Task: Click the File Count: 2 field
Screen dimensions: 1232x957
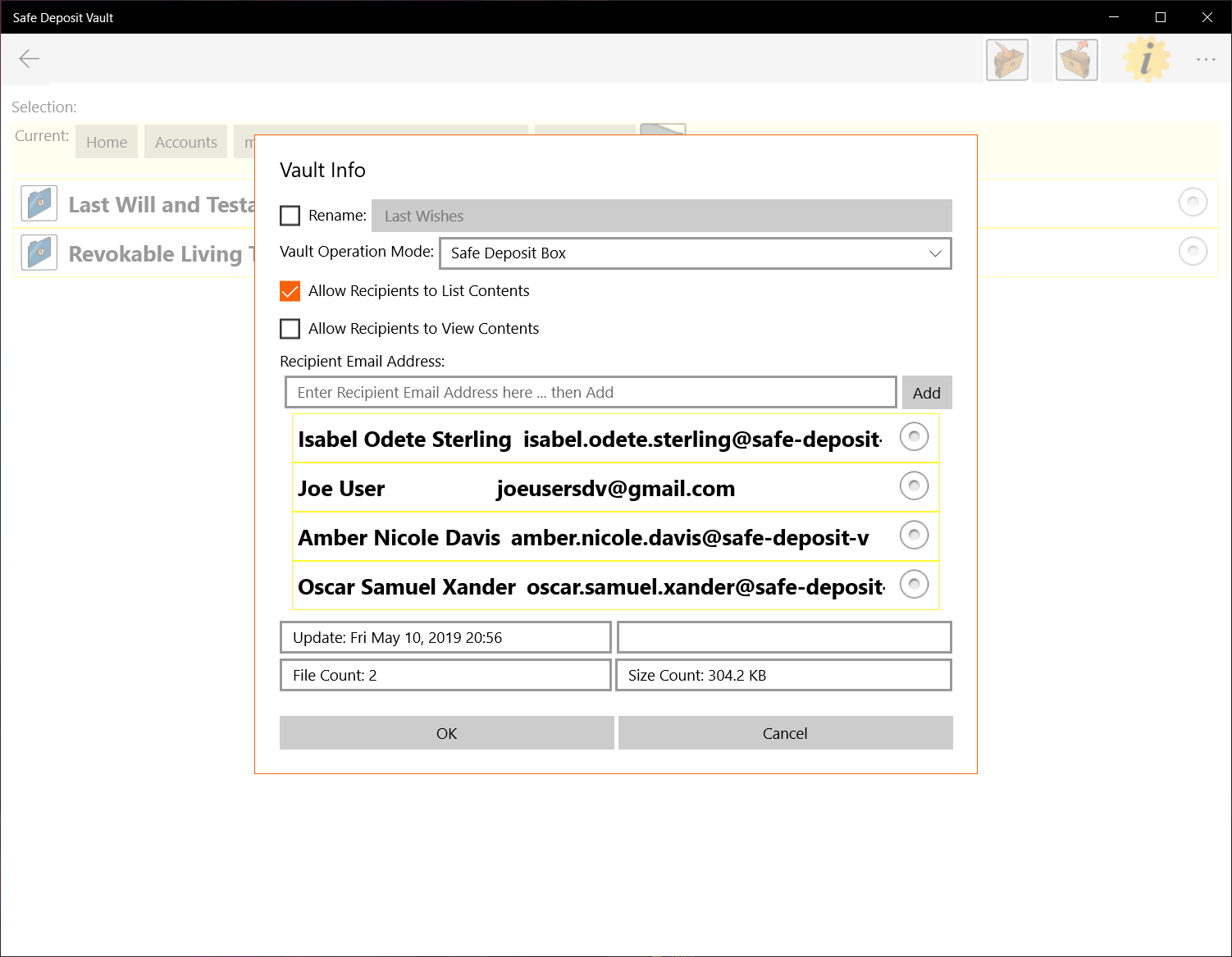Action: [446, 675]
